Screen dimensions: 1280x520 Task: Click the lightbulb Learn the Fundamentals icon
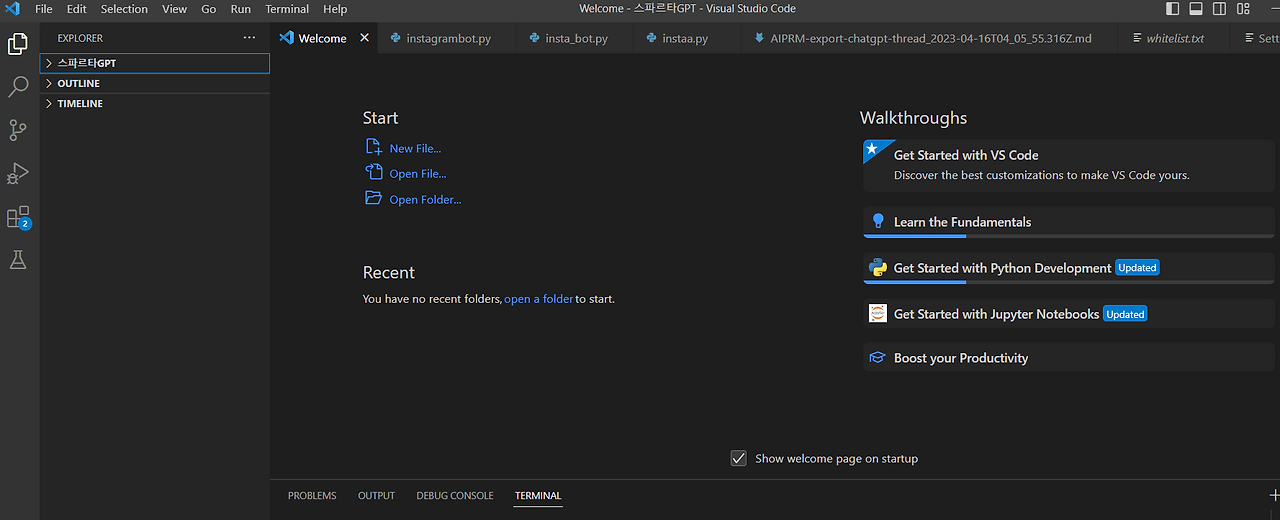pos(878,221)
